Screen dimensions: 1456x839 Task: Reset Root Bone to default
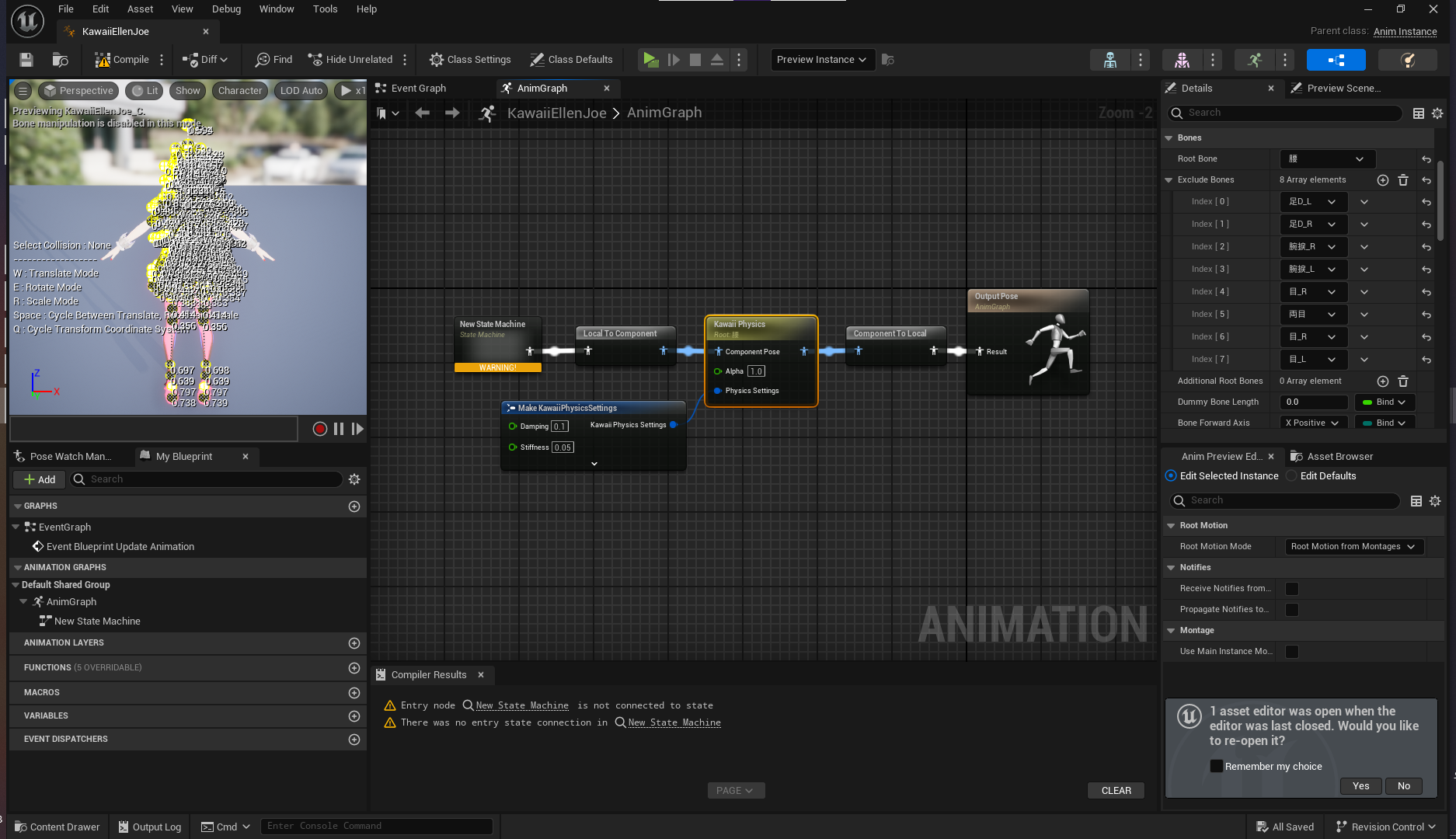click(1426, 159)
